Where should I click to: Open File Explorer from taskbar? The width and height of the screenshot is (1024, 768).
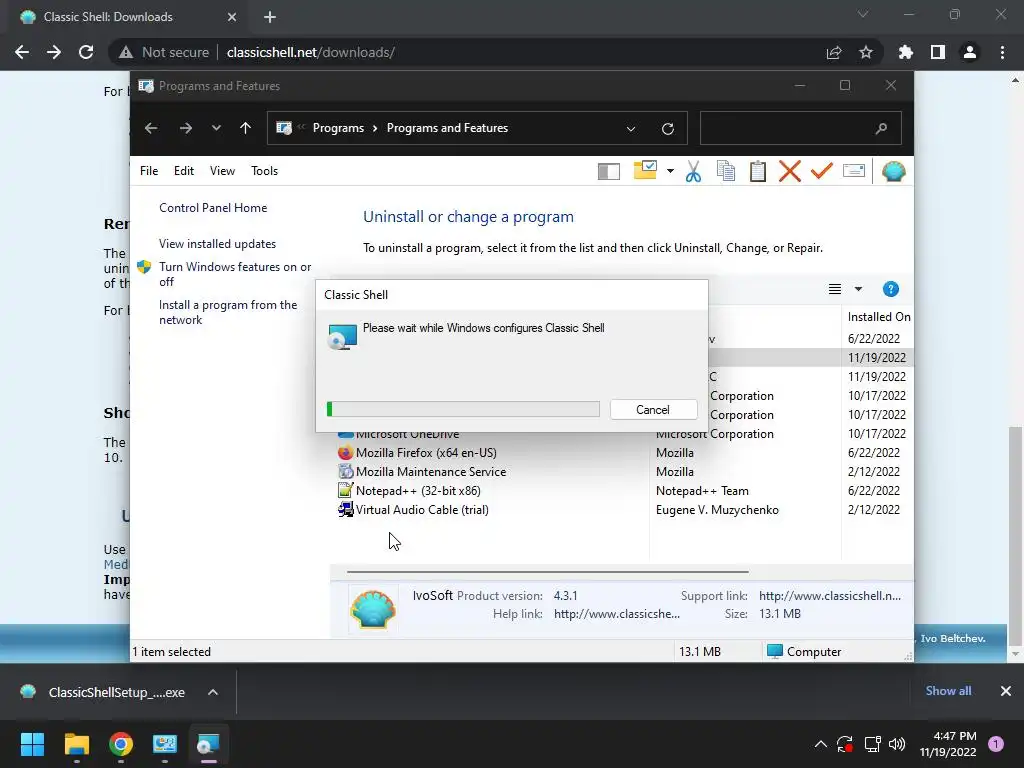point(76,744)
